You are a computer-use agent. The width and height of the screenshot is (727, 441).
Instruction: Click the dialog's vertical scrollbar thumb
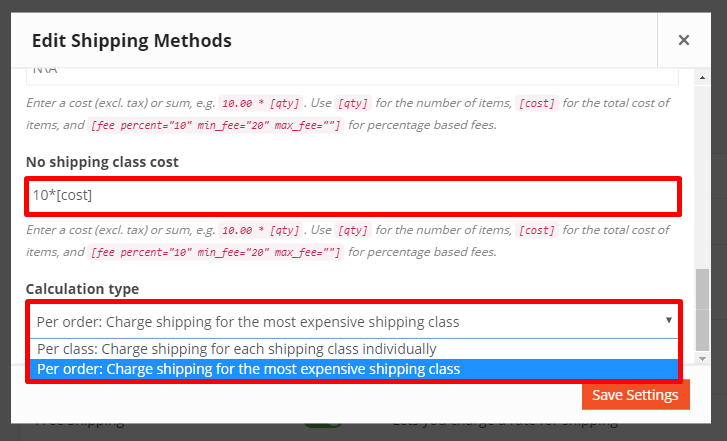point(703,308)
